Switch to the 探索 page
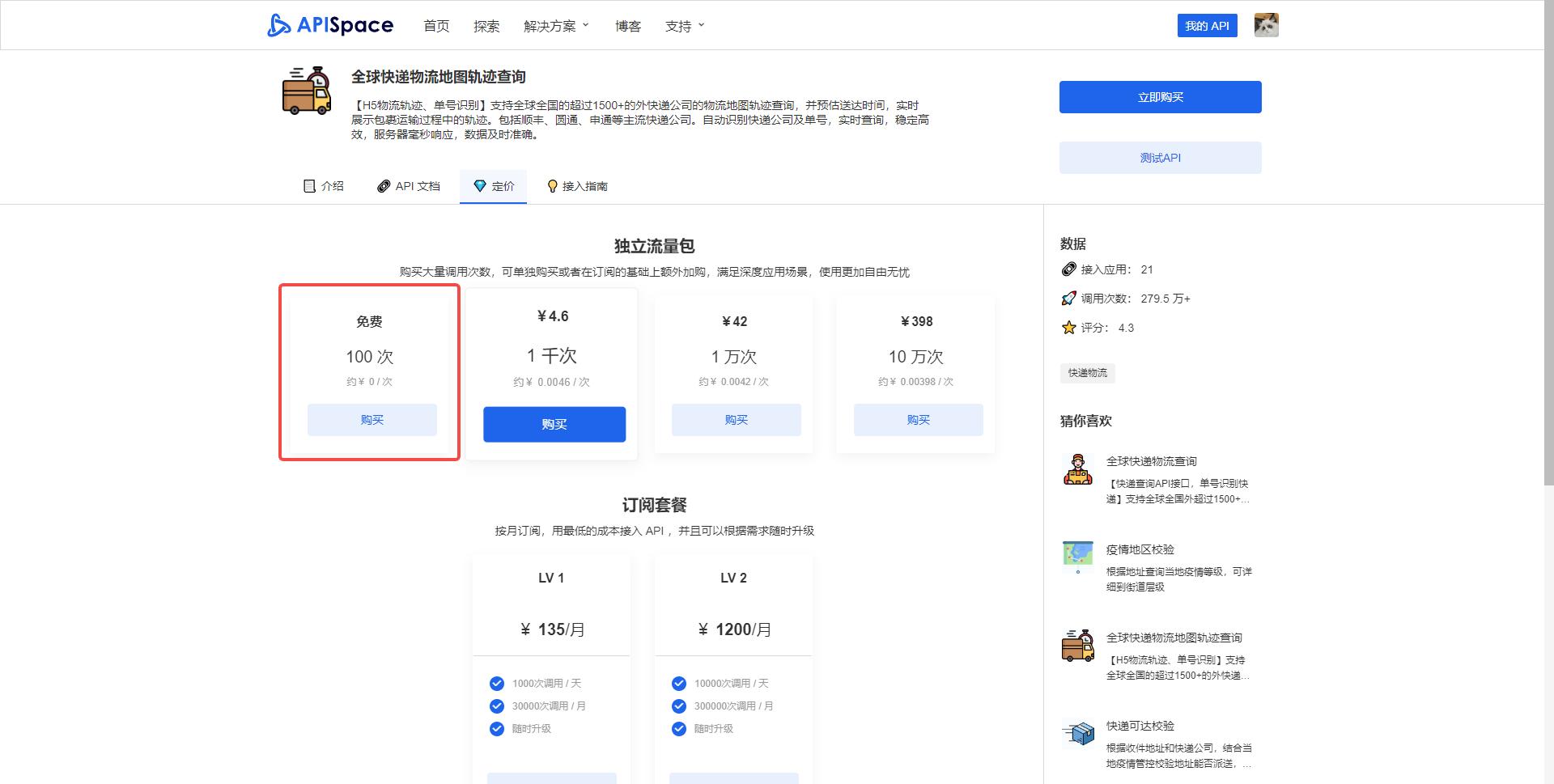Viewport: 1554px width, 784px height. (486, 25)
